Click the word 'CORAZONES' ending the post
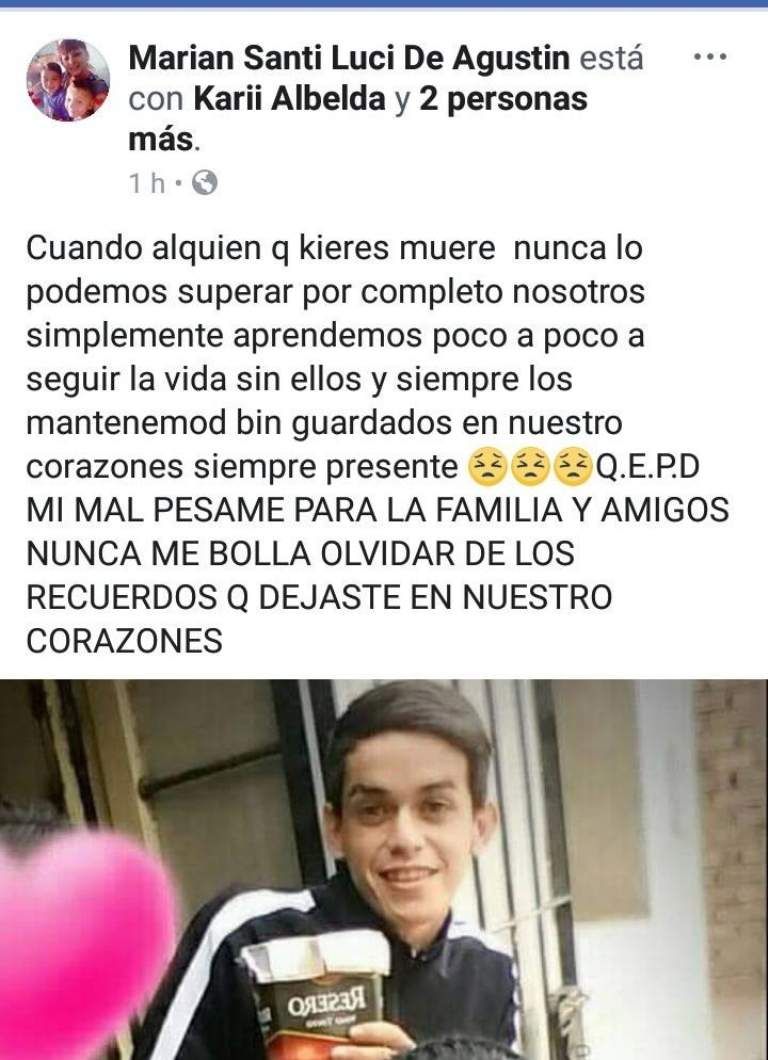This screenshot has height=1060, width=768. (124, 642)
